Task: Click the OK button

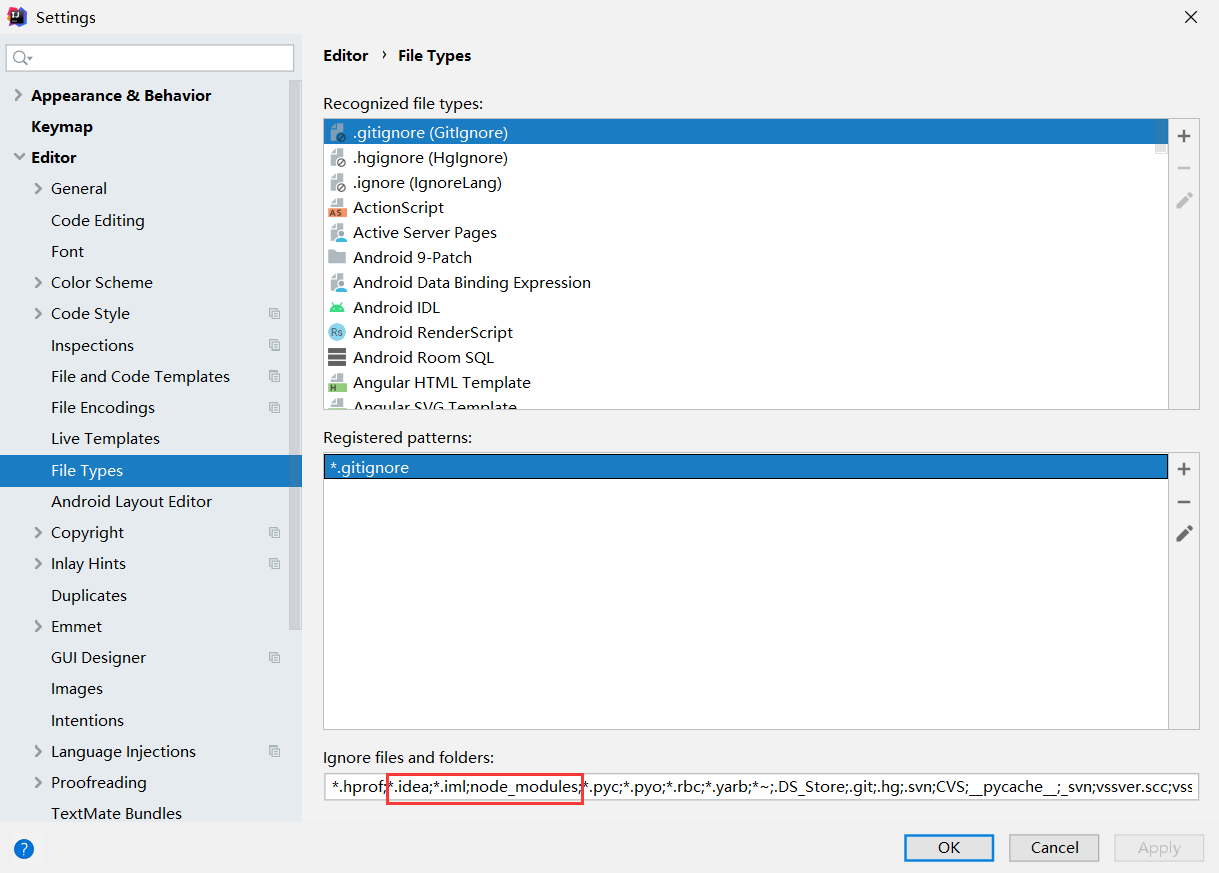Action: pyautogui.click(x=949, y=847)
